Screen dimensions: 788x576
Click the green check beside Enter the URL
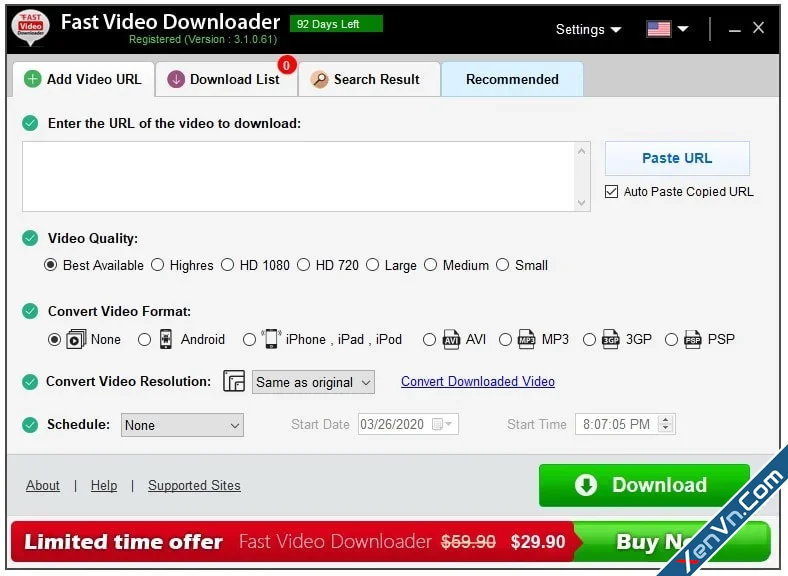click(x=30, y=123)
